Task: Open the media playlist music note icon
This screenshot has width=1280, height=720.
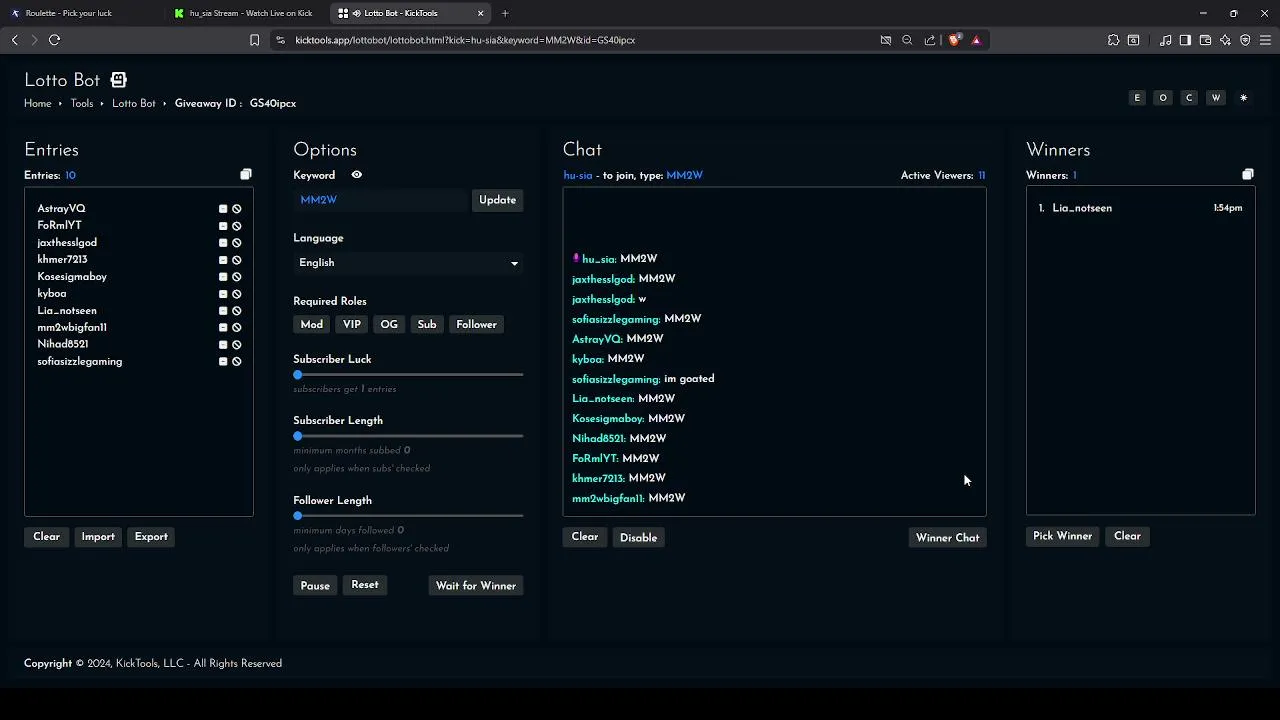Action: [x=1166, y=40]
